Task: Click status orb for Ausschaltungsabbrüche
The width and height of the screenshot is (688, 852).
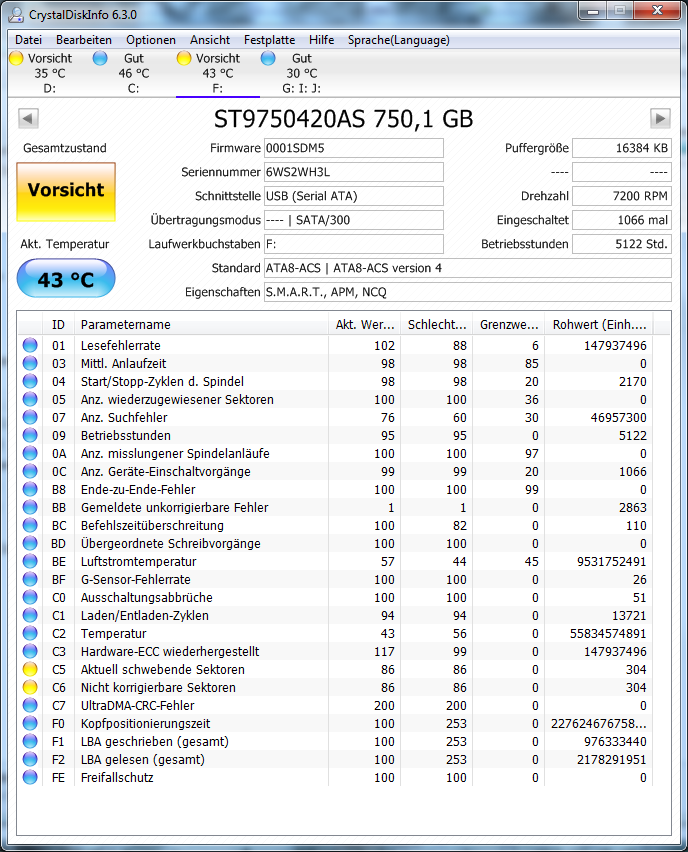Action: point(30,597)
